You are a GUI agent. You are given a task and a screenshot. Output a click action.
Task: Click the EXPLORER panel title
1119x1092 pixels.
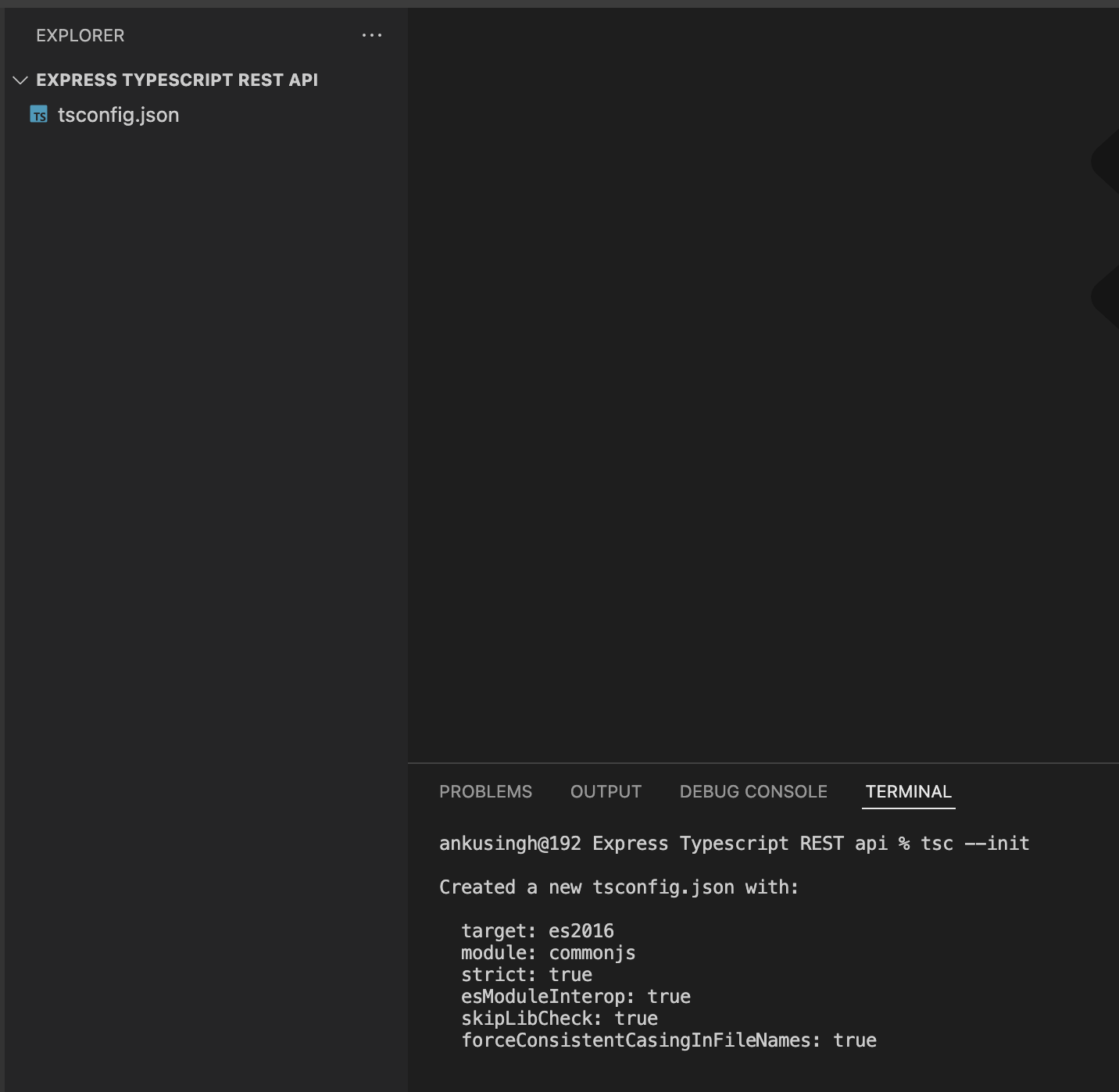tap(80, 35)
